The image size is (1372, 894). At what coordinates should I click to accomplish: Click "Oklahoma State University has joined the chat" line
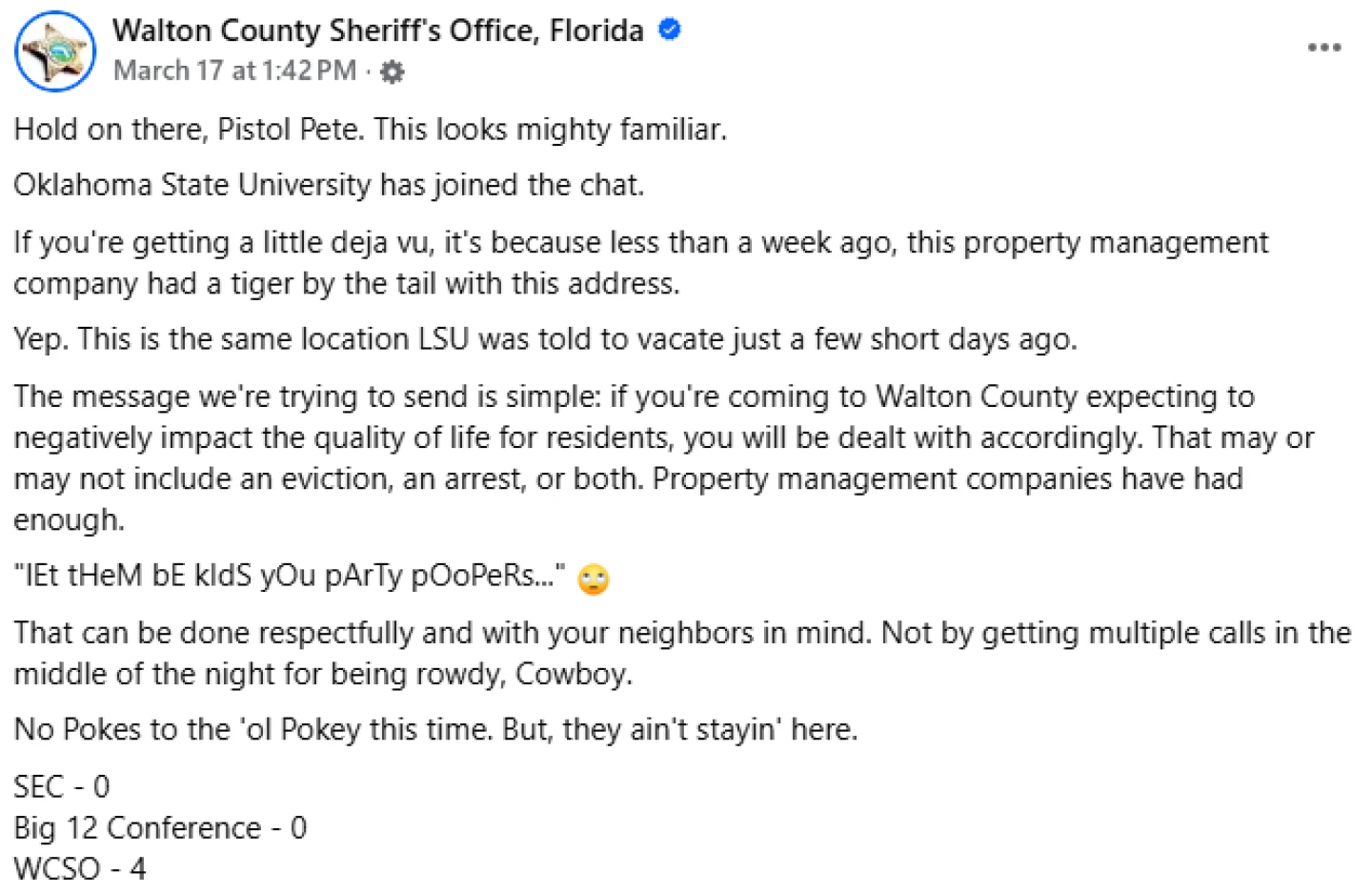click(x=329, y=185)
